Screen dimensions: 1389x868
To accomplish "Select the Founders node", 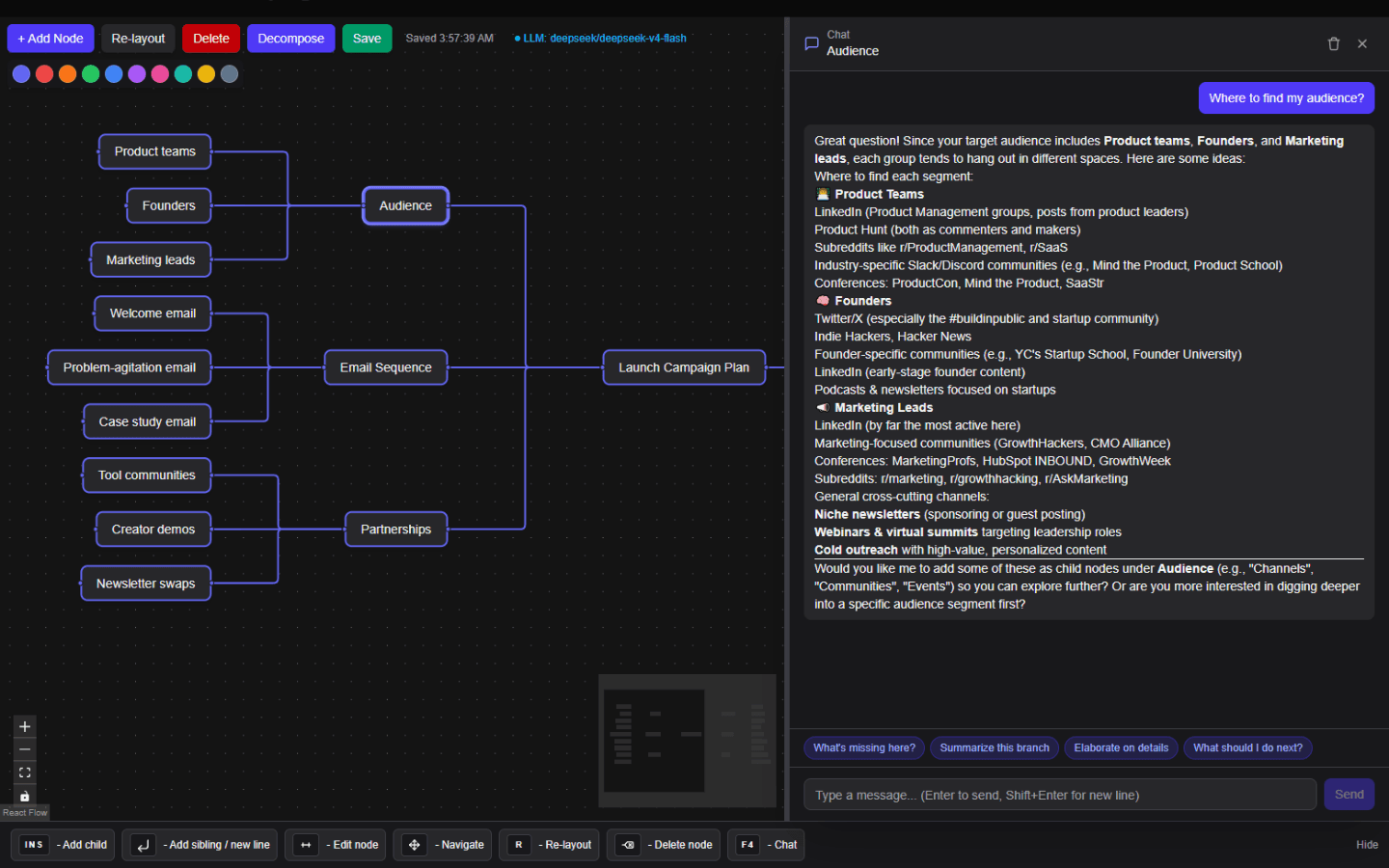I will 169,205.
